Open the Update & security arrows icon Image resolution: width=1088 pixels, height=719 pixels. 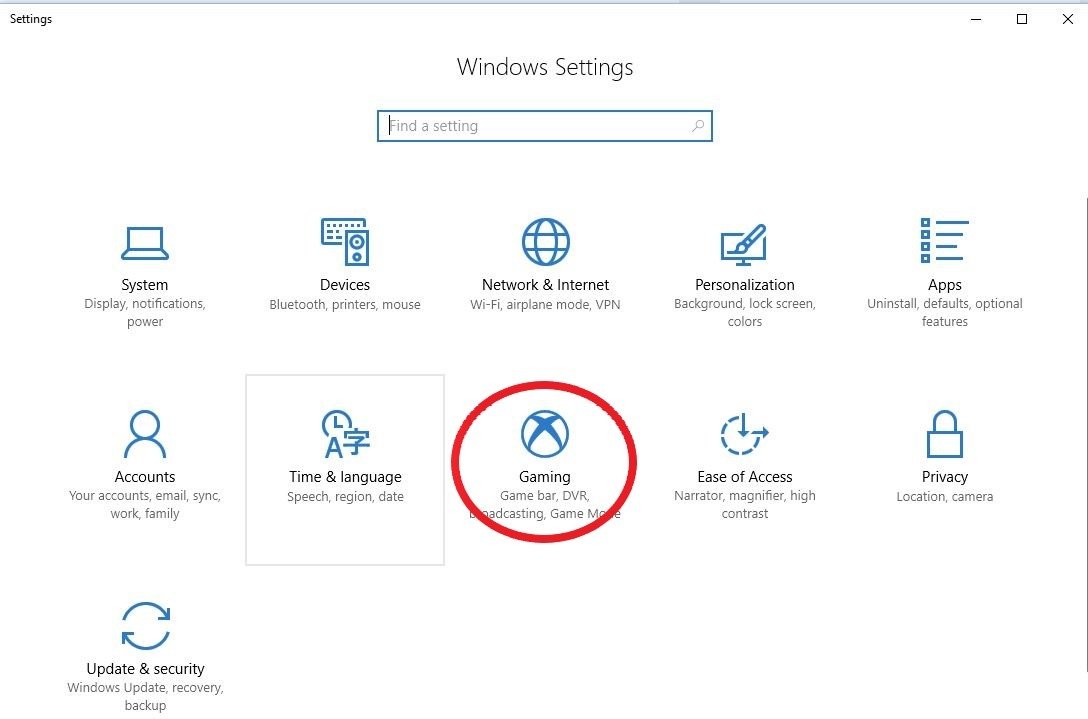point(145,626)
